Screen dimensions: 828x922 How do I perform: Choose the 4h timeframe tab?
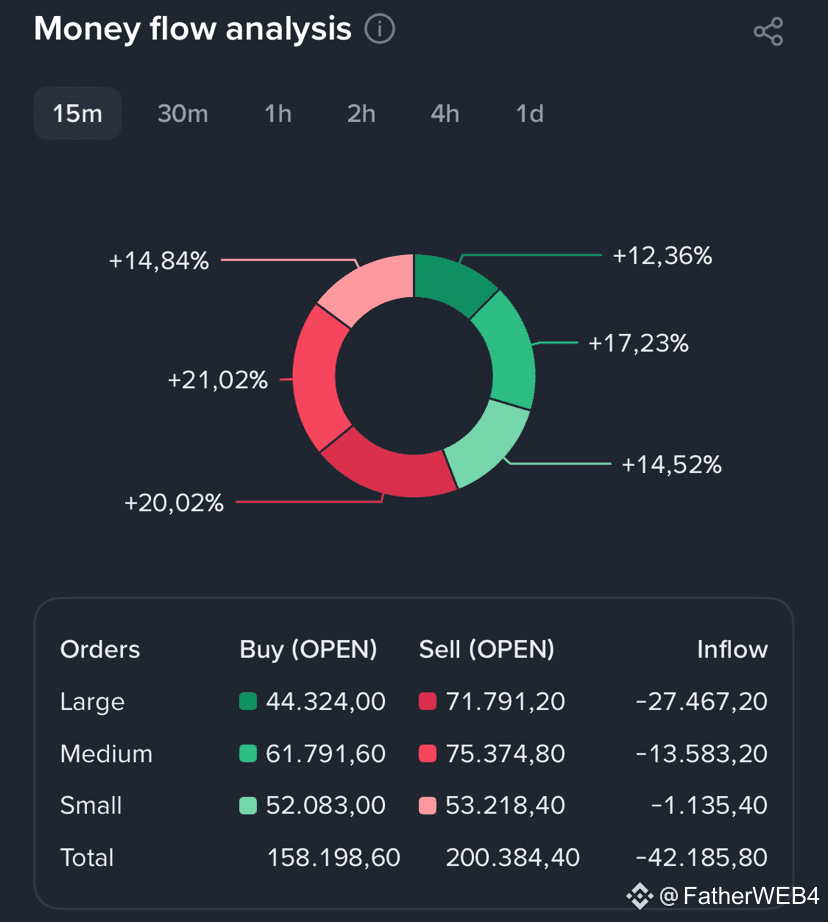(x=445, y=113)
